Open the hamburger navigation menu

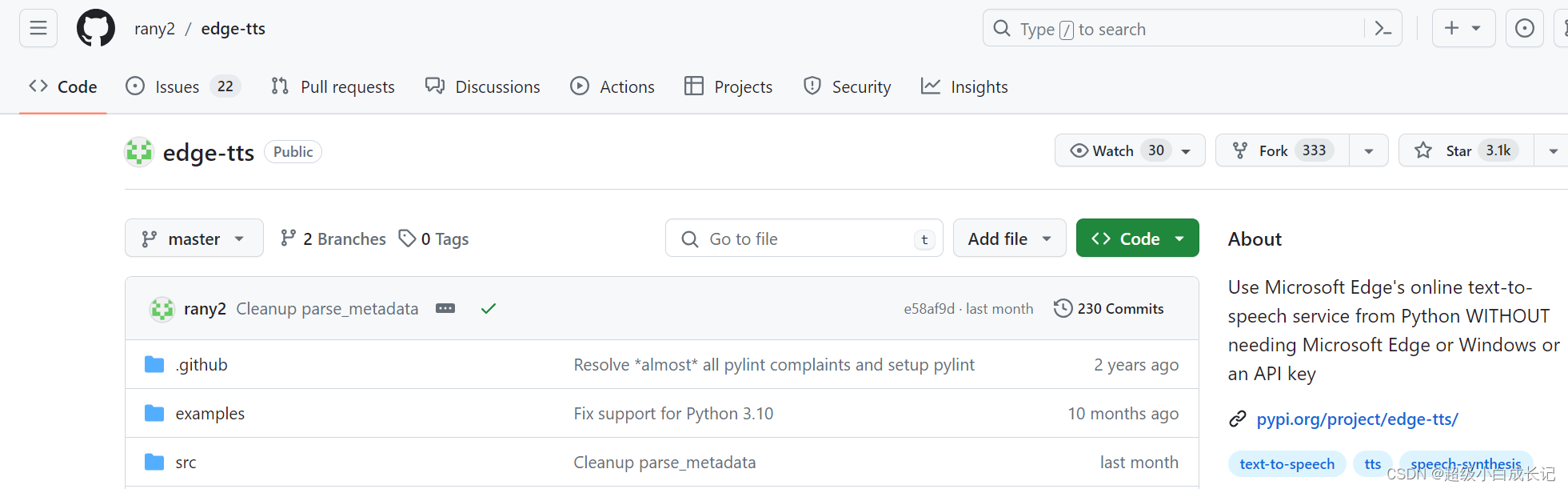tap(38, 29)
